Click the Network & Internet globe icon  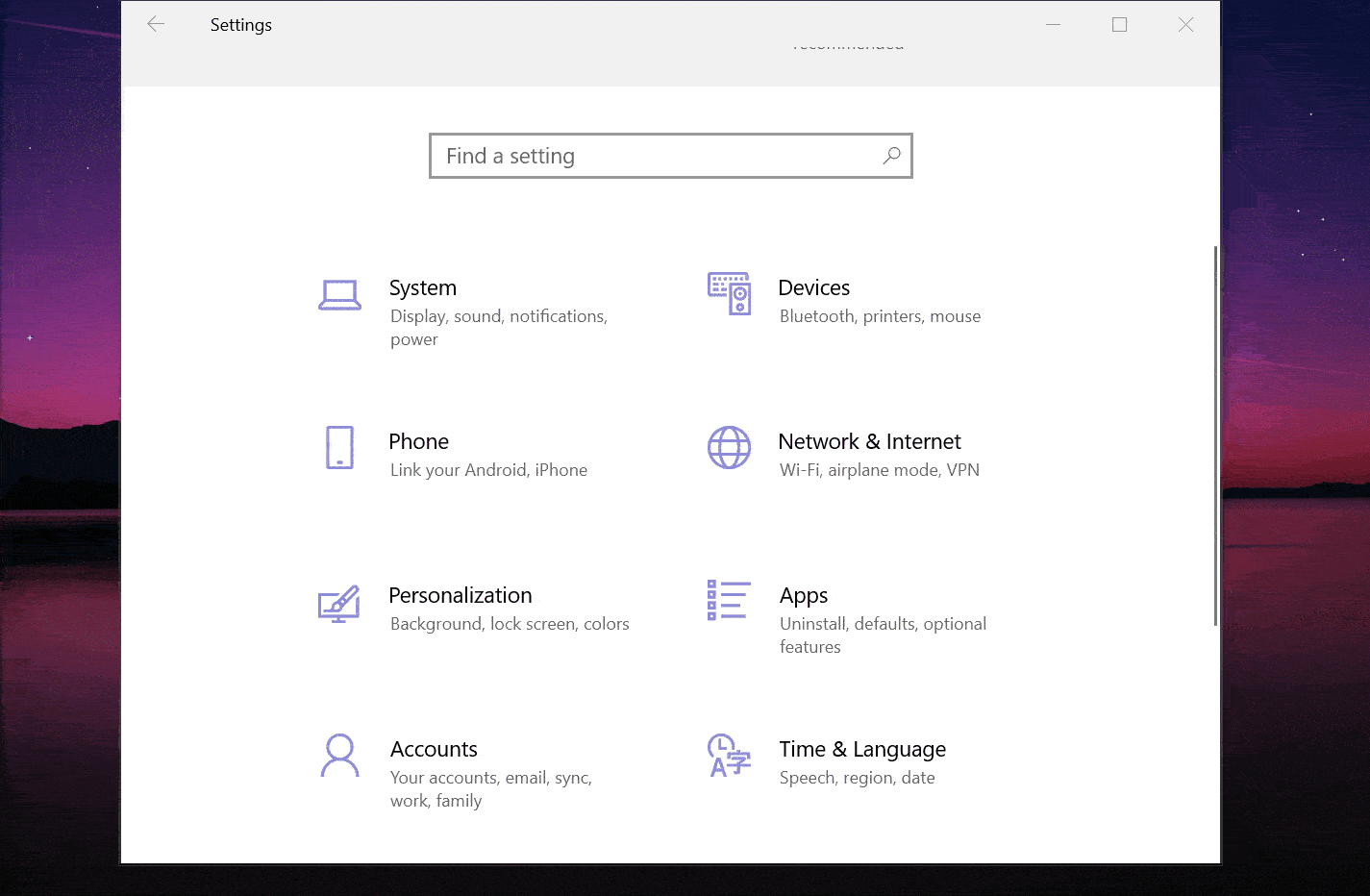pyautogui.click(x=729, y=447)
